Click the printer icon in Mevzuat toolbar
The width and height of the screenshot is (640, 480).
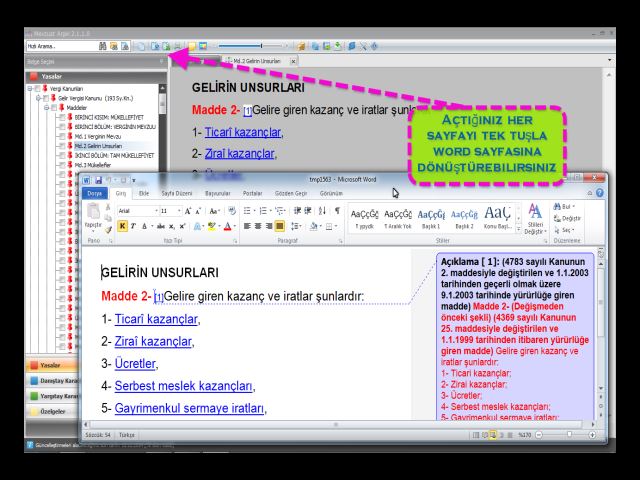(178, 46)
